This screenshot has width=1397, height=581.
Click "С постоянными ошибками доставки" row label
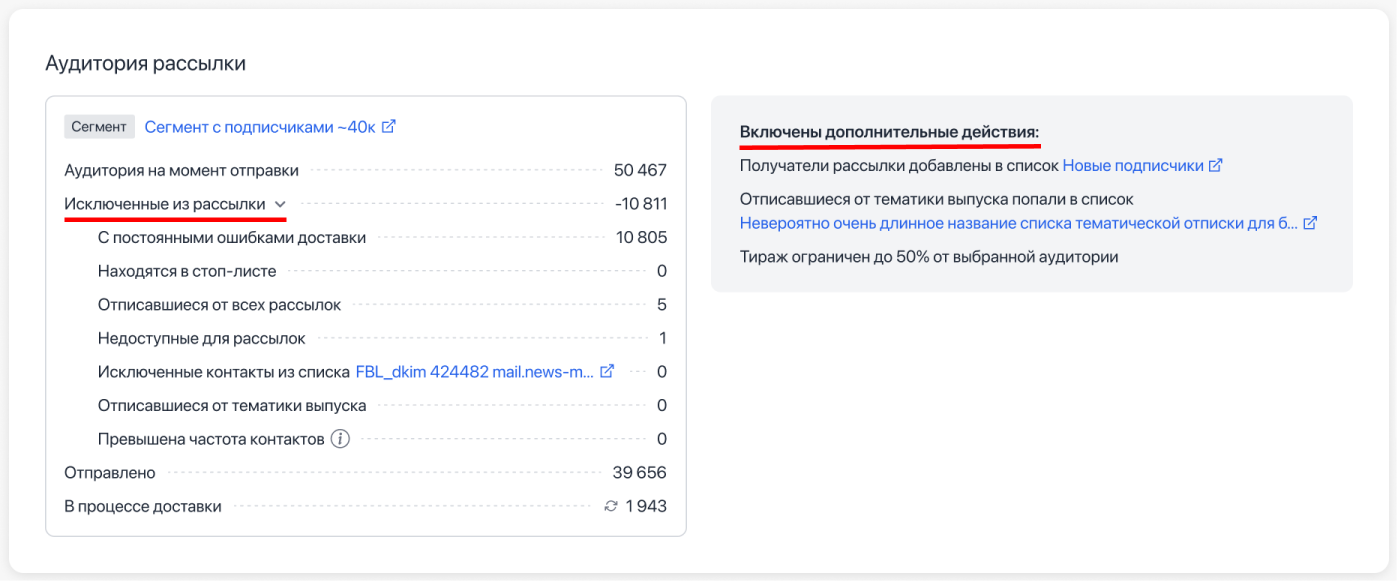click(232, 238)
